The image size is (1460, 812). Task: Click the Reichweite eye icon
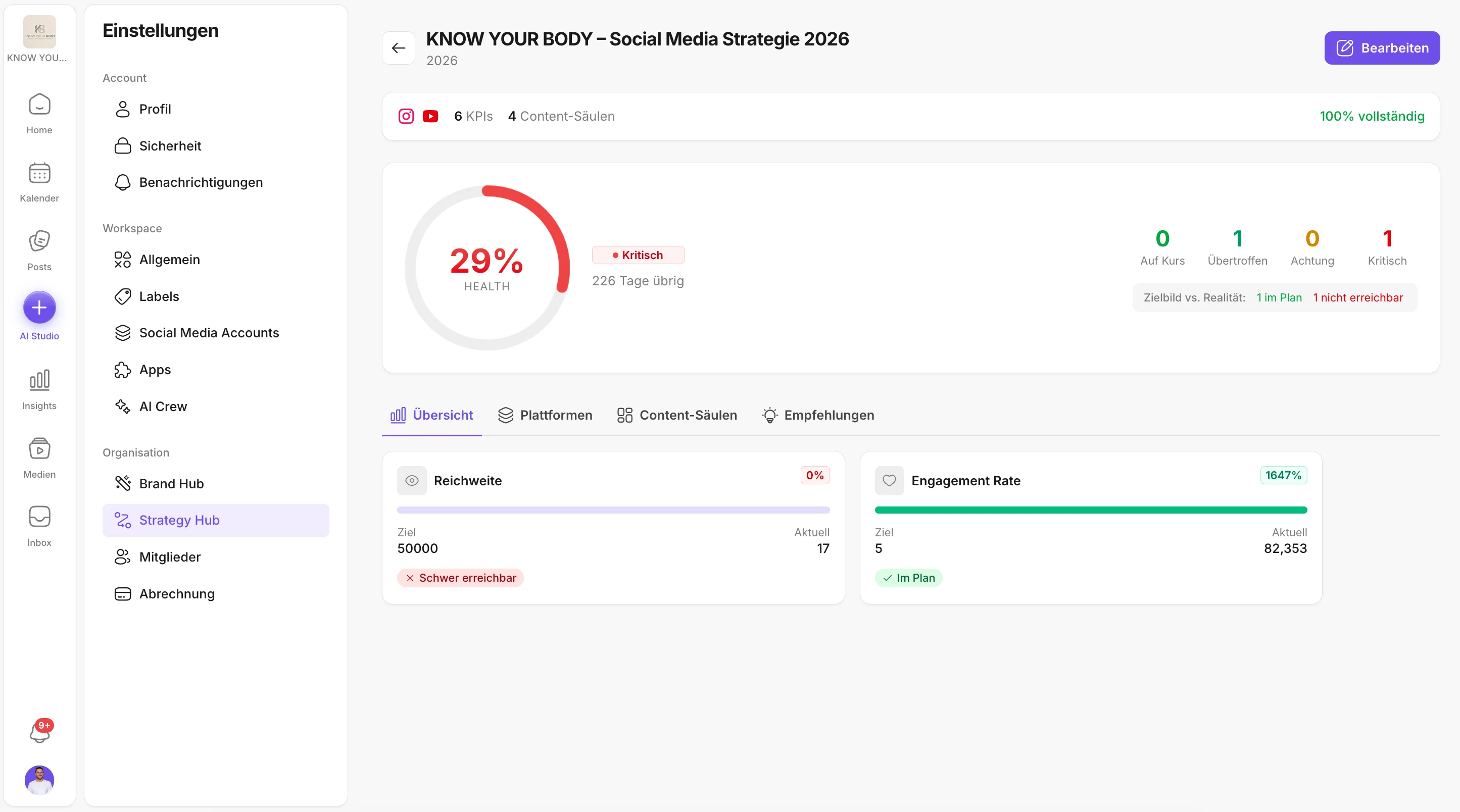pyautogui.click(x=412, y=481)
